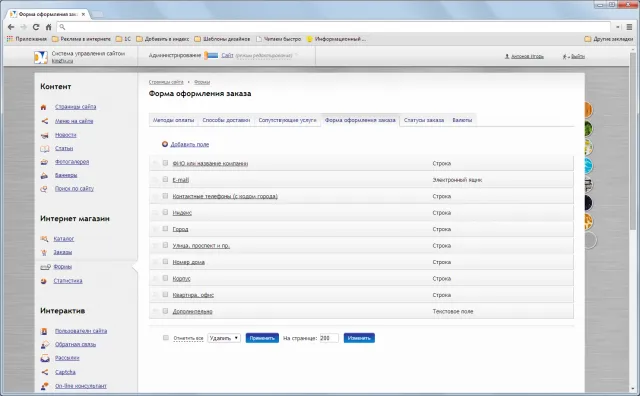Viewport: 640px width, 396px height.
Task: Open the Другие закладки folder
Action: tap(609, 39)
